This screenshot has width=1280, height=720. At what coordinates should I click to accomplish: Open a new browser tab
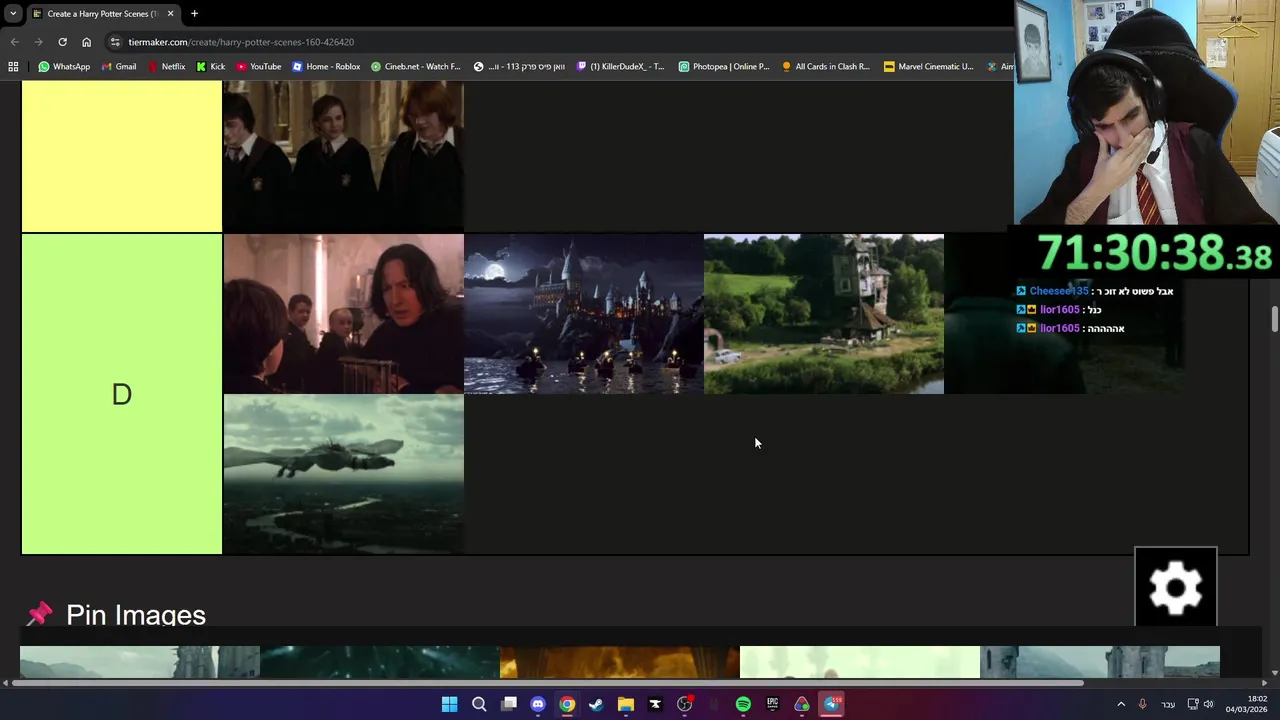point(194,14)
